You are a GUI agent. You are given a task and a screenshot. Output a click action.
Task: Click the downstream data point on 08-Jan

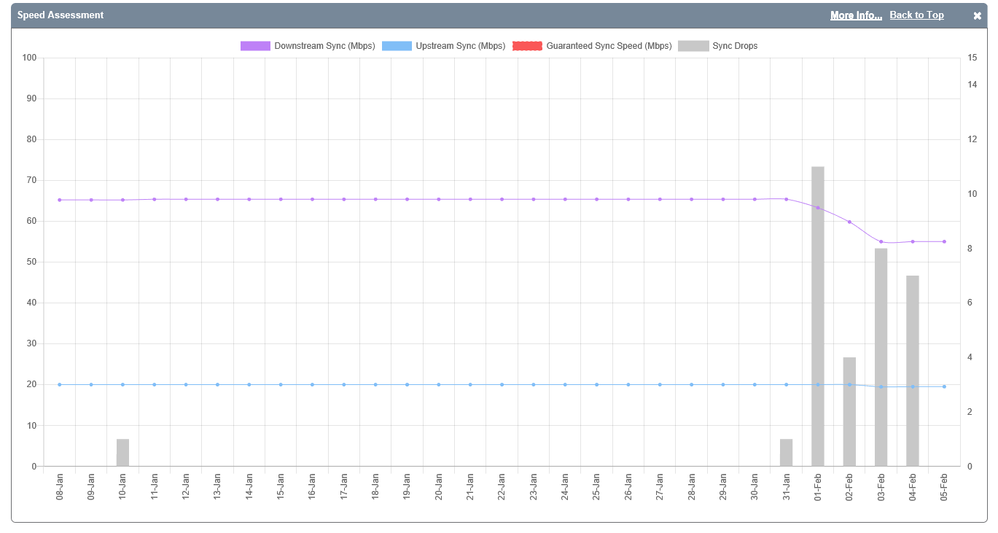coord(60,200)
